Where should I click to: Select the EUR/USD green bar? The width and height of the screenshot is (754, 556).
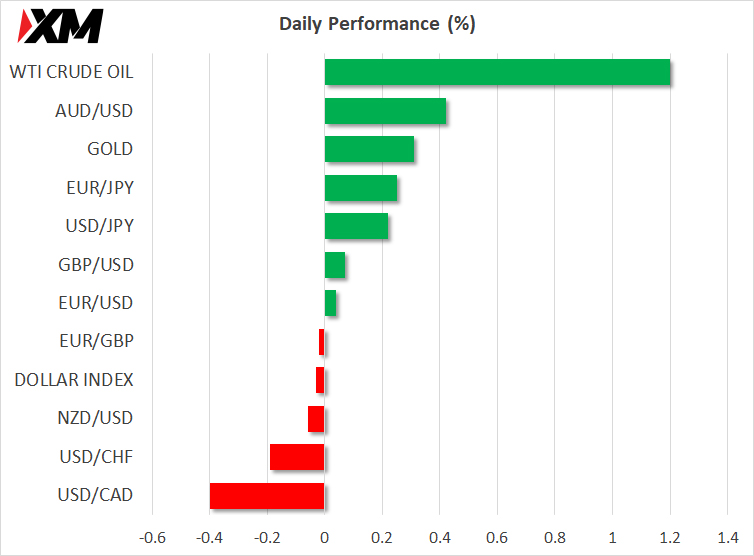330,303
